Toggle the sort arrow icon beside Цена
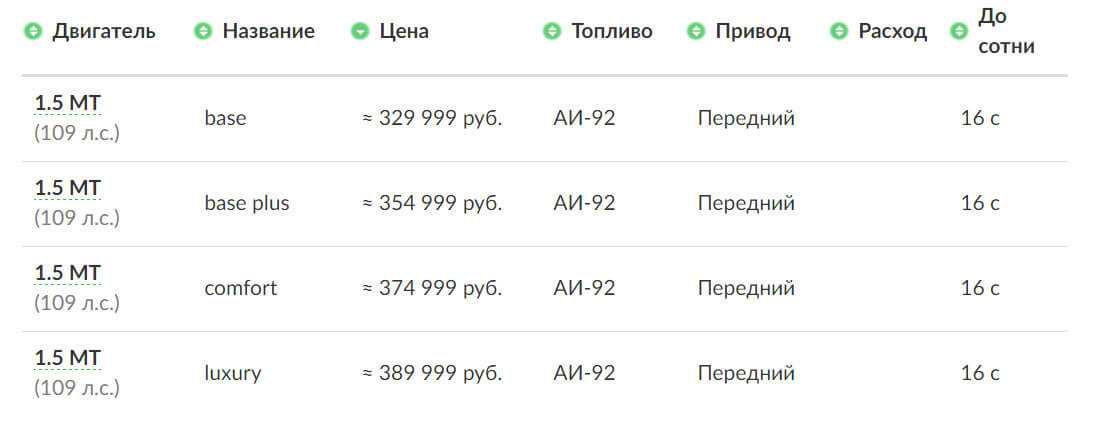 360,32
